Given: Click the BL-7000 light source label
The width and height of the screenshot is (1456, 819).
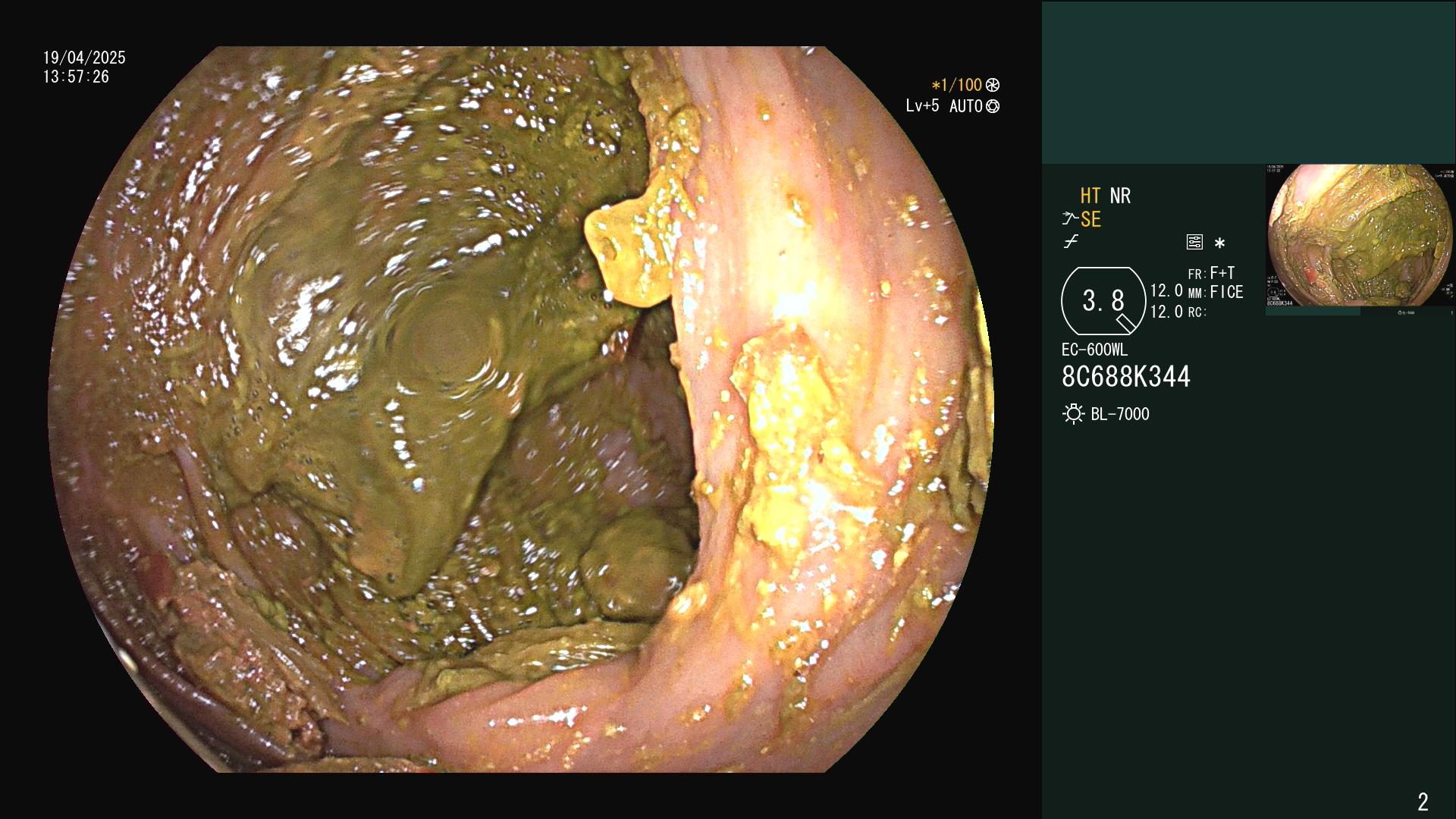Looking at the screenshot, I should [x=1120, y=414].
